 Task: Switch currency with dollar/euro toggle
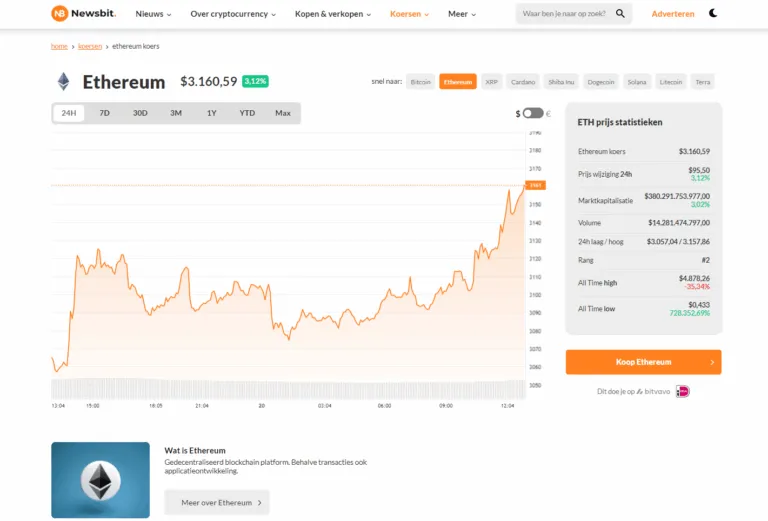point(533,113)
